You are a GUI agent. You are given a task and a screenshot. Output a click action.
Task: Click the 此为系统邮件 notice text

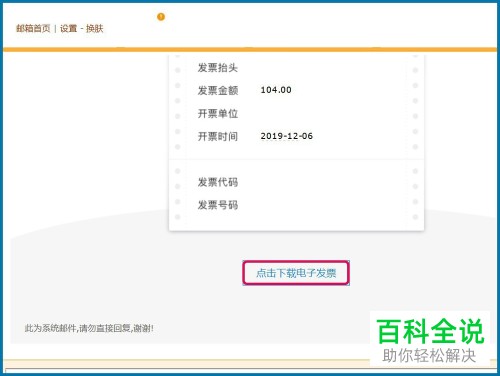89,328
